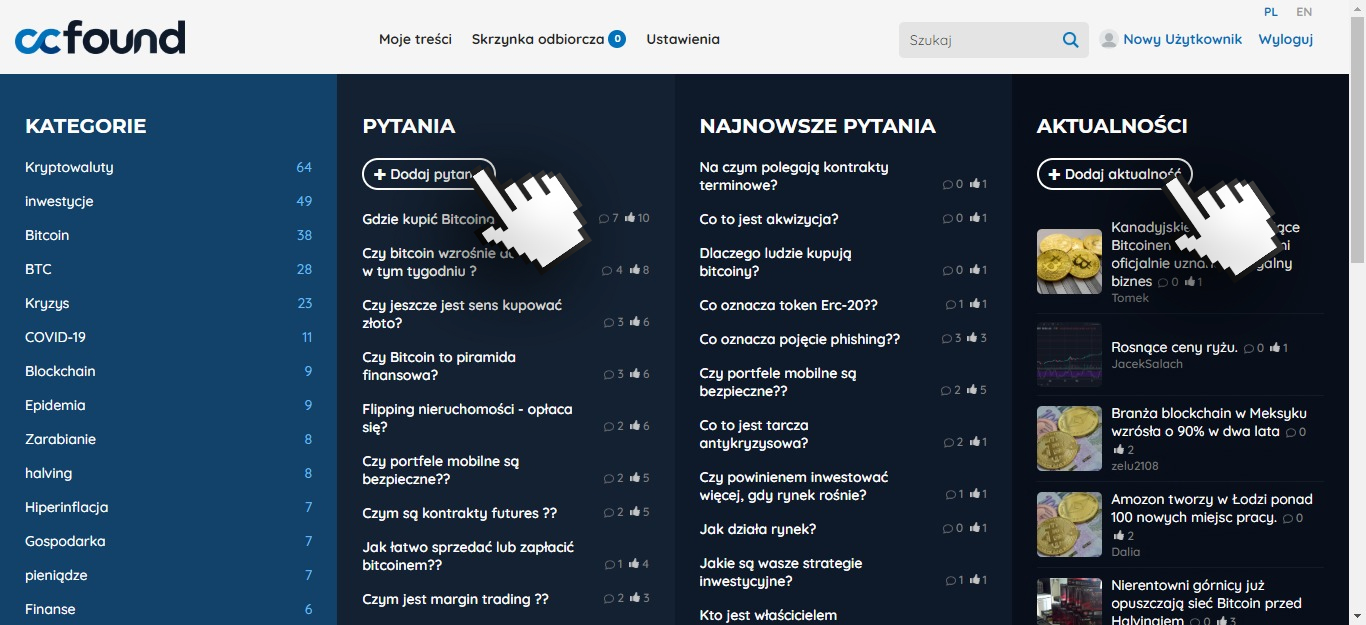Click the Wyloguj link
Image resolution: width=1366 pixels, height=625 pixels.
coord(1285,39)
